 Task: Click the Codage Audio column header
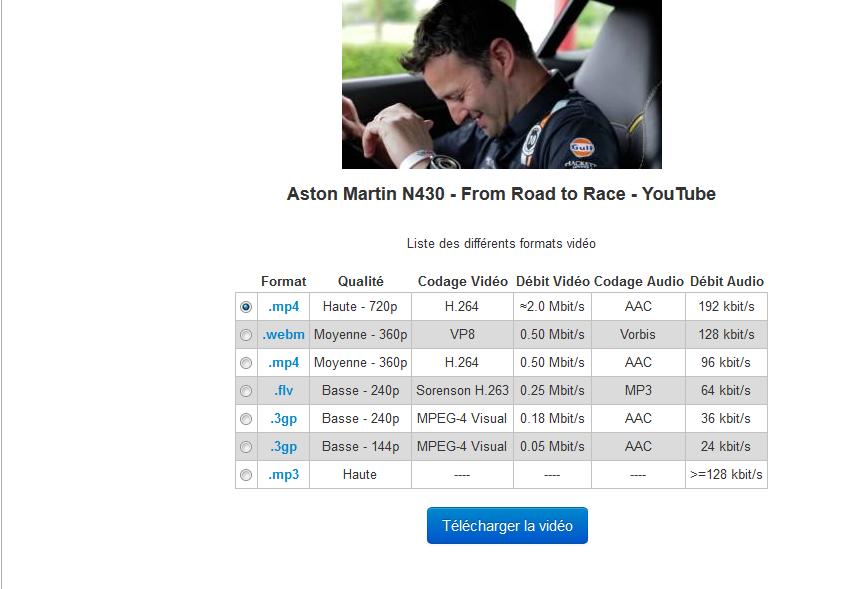(638, 281)
